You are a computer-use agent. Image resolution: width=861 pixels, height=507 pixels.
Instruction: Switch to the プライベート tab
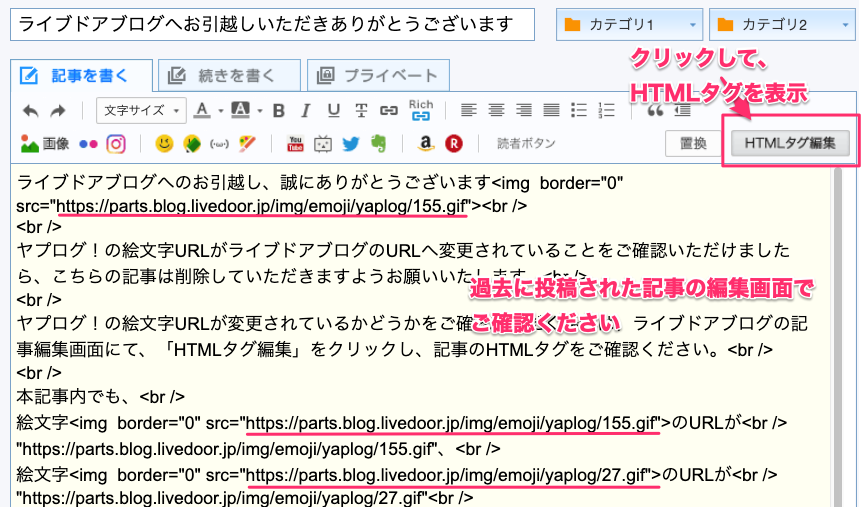click(x=378, y=76)
